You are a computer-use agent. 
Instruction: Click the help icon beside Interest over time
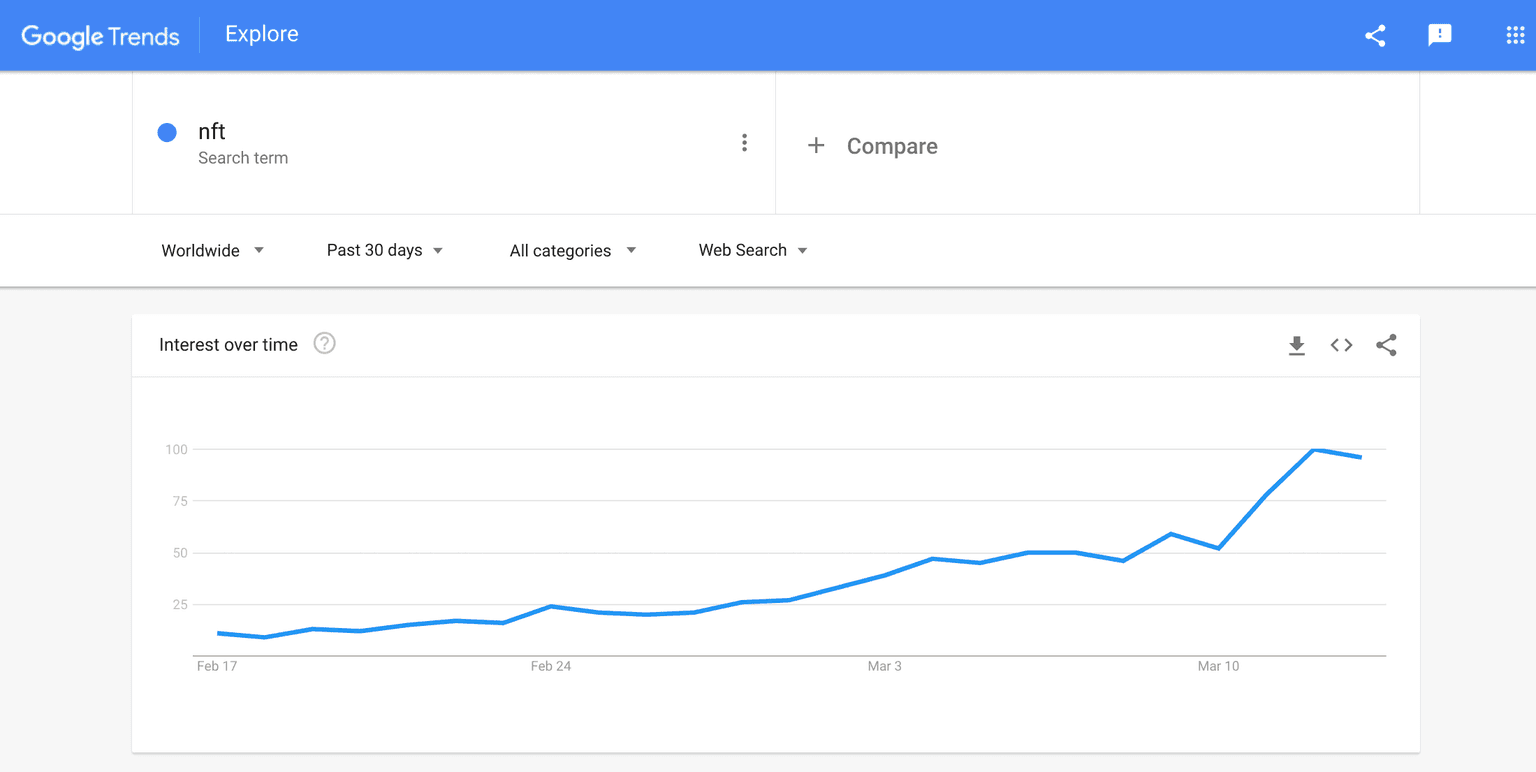coord(324,344)
